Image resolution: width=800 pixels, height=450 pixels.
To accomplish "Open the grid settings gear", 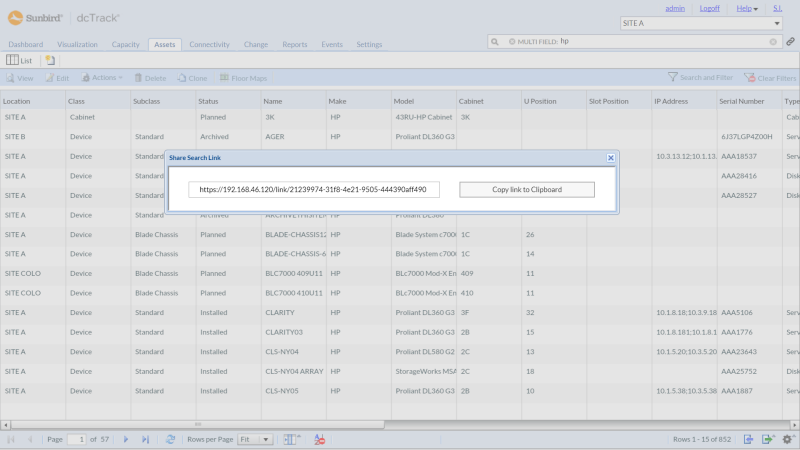I will coord(788,439).
